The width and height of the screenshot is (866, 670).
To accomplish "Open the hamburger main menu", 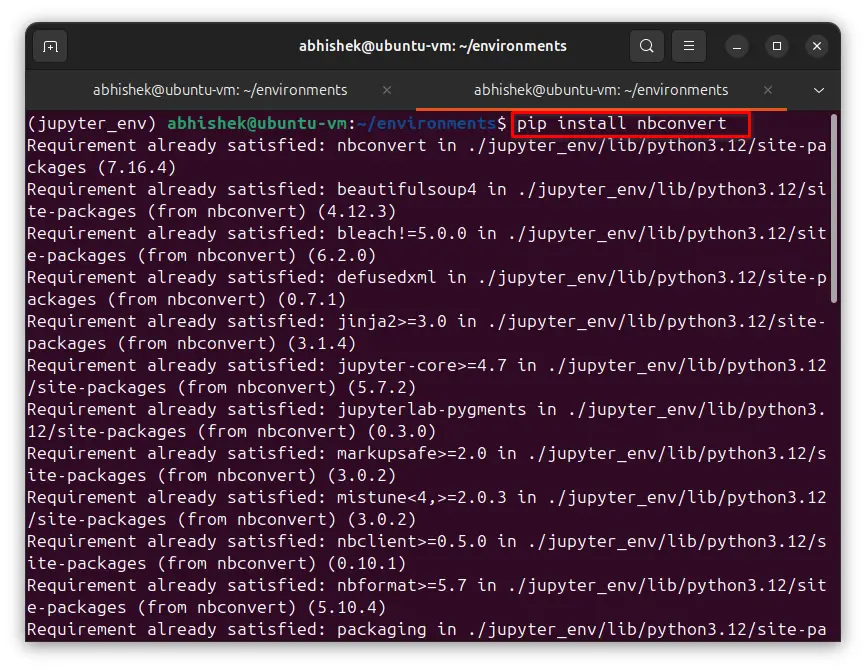I will (688, 46).
